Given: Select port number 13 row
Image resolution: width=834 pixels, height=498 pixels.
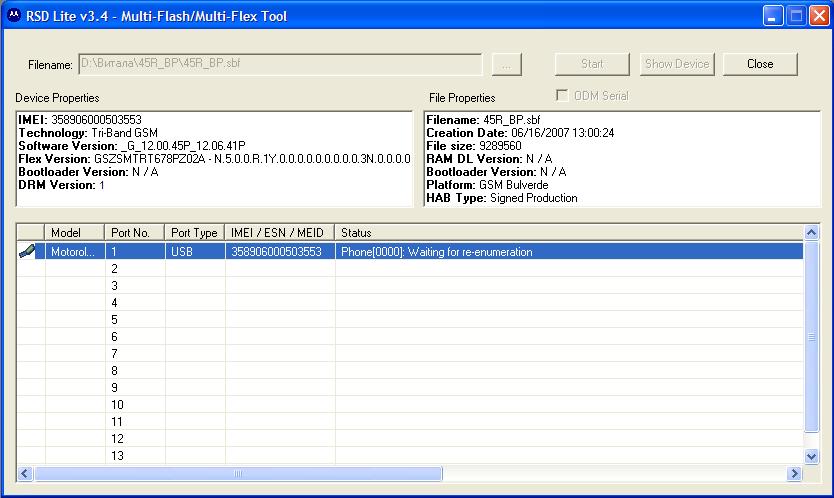Looking at the screenshot, I should tap(410, 456).
